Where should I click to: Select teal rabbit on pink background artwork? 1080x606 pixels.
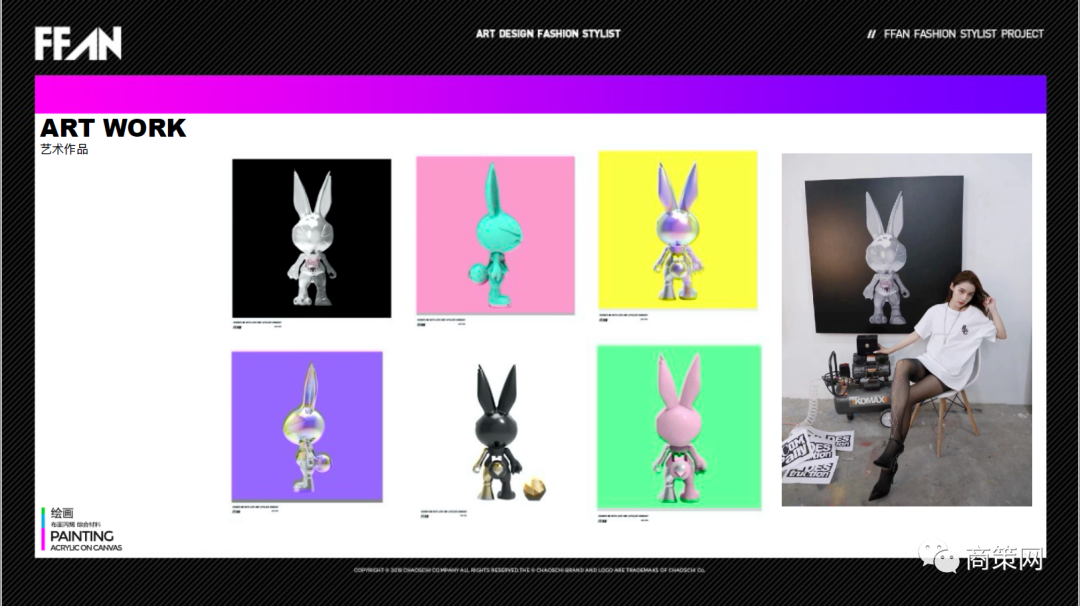click(x=495, y=236)
